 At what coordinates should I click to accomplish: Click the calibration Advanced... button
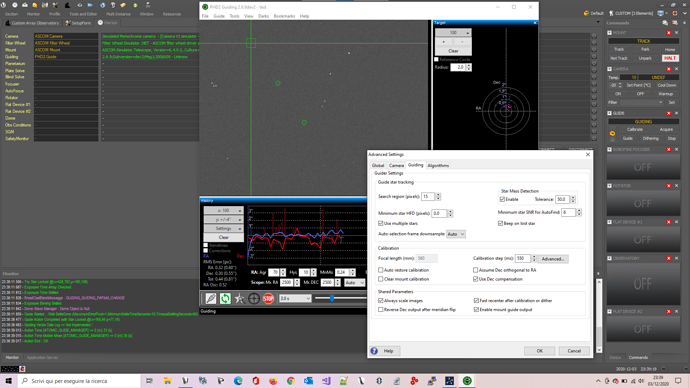pyautogui.click(x=553, y=259)
